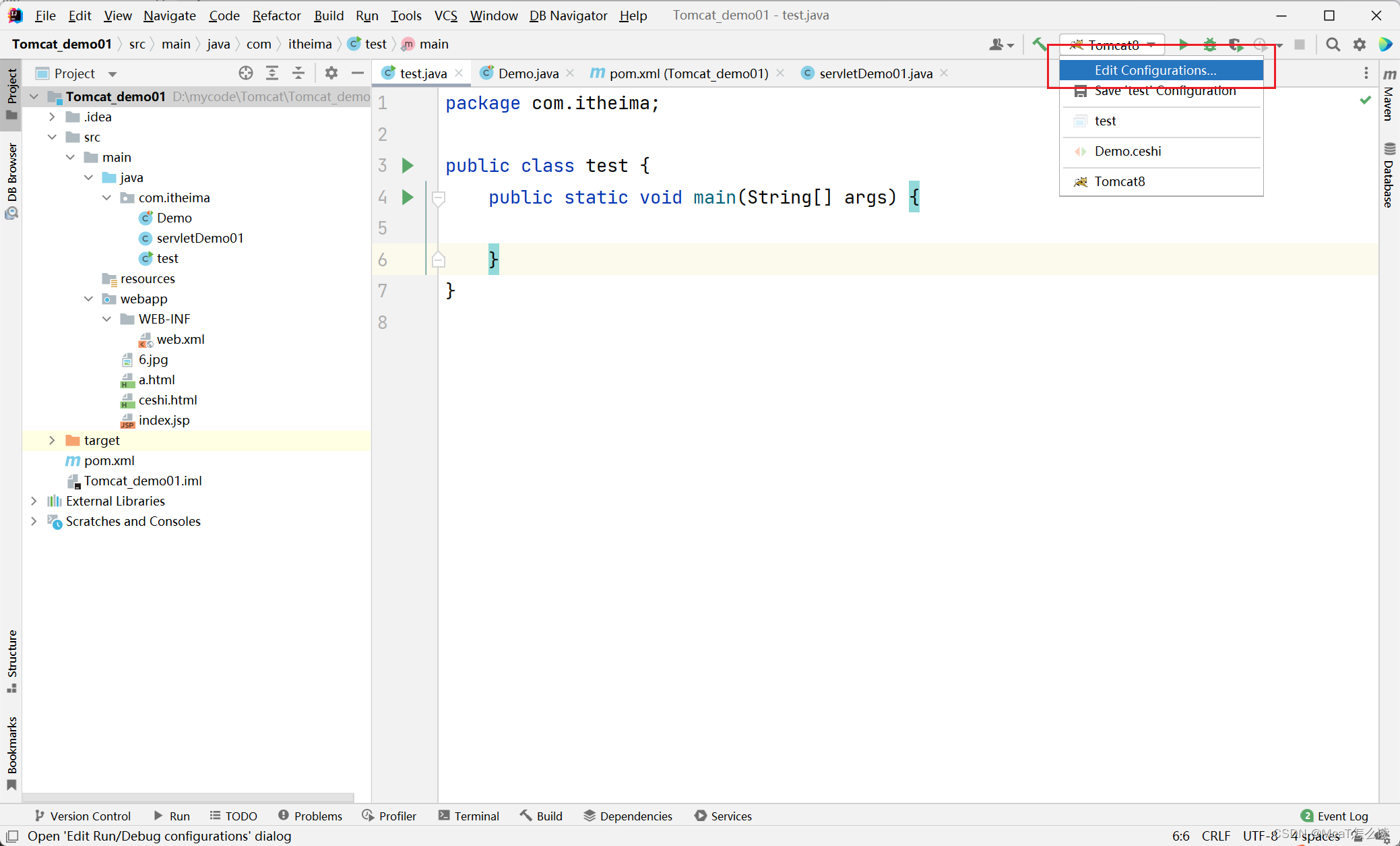Open Search Everywhere magnifier icon
1400x846 pixels.
coord(1332,44)
